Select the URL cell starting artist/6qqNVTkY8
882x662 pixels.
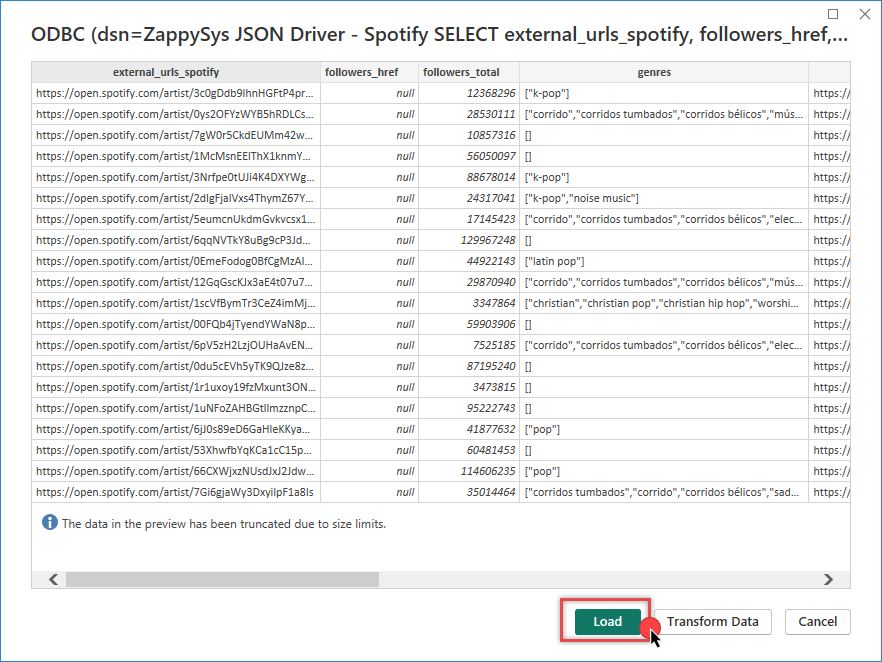pos(176,240)
